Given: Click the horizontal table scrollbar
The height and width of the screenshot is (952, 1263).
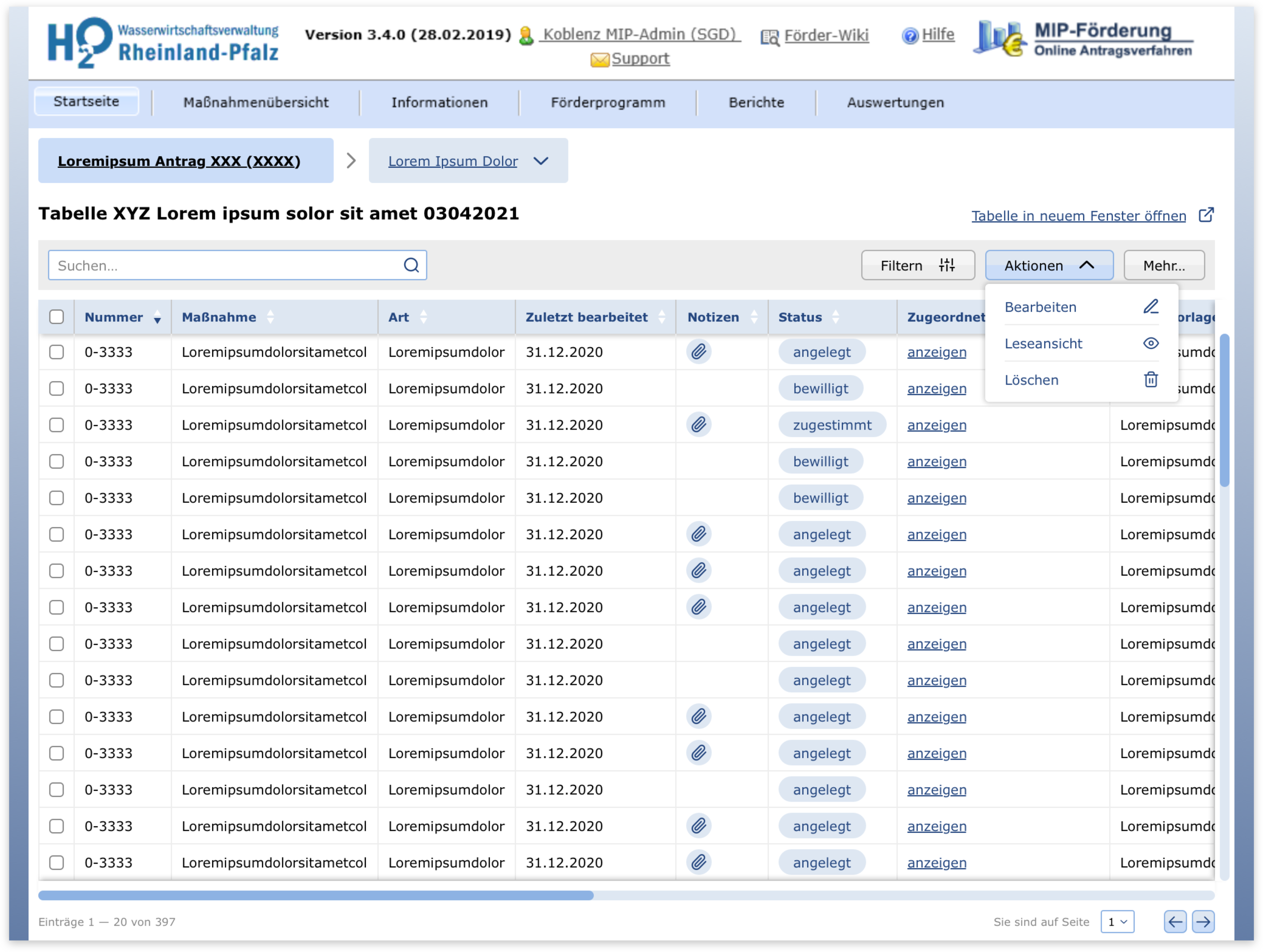Looking at the screenshot, I should click(315, 895).
